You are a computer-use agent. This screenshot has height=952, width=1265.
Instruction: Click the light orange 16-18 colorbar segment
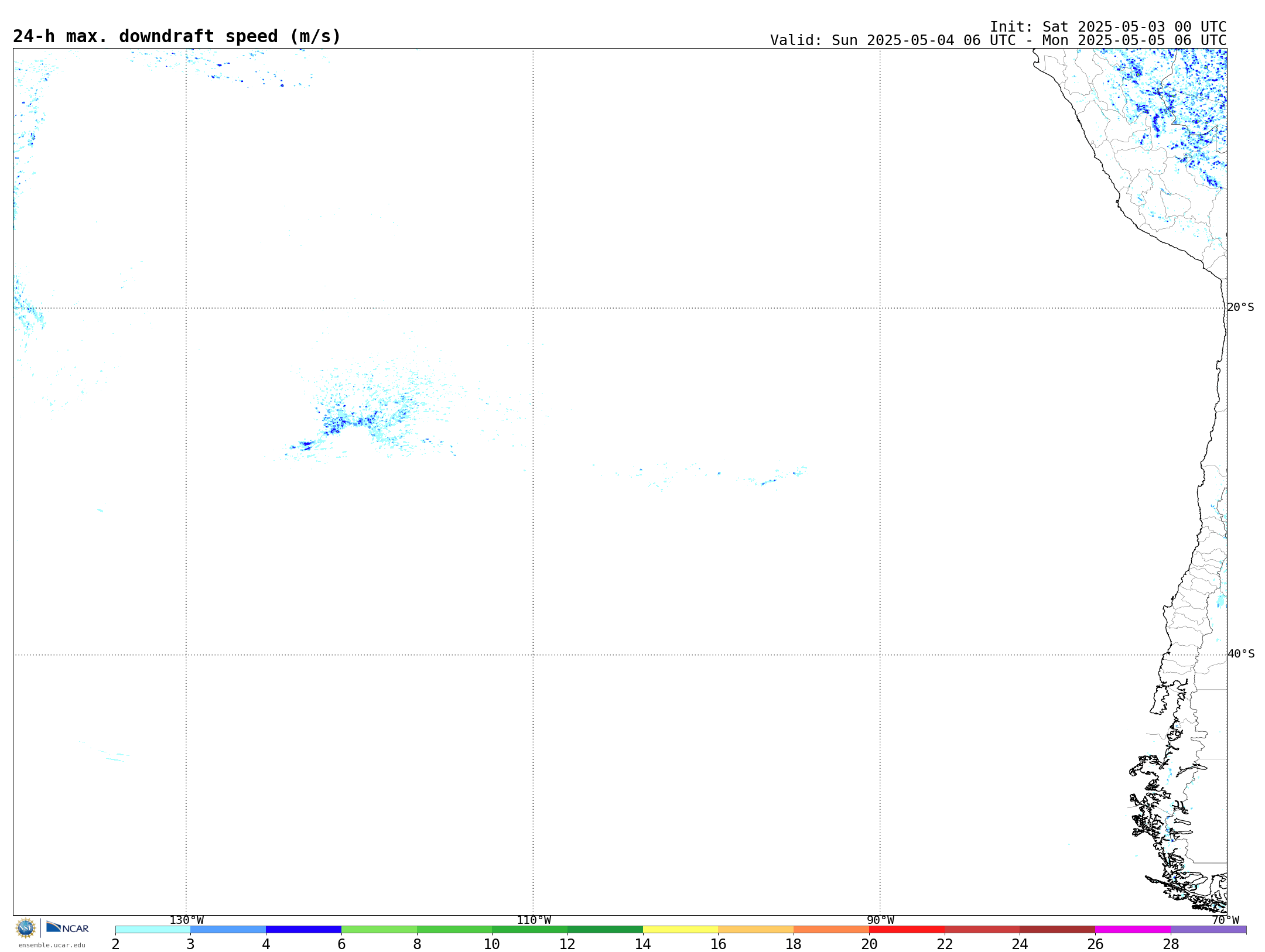coord(756,930)
